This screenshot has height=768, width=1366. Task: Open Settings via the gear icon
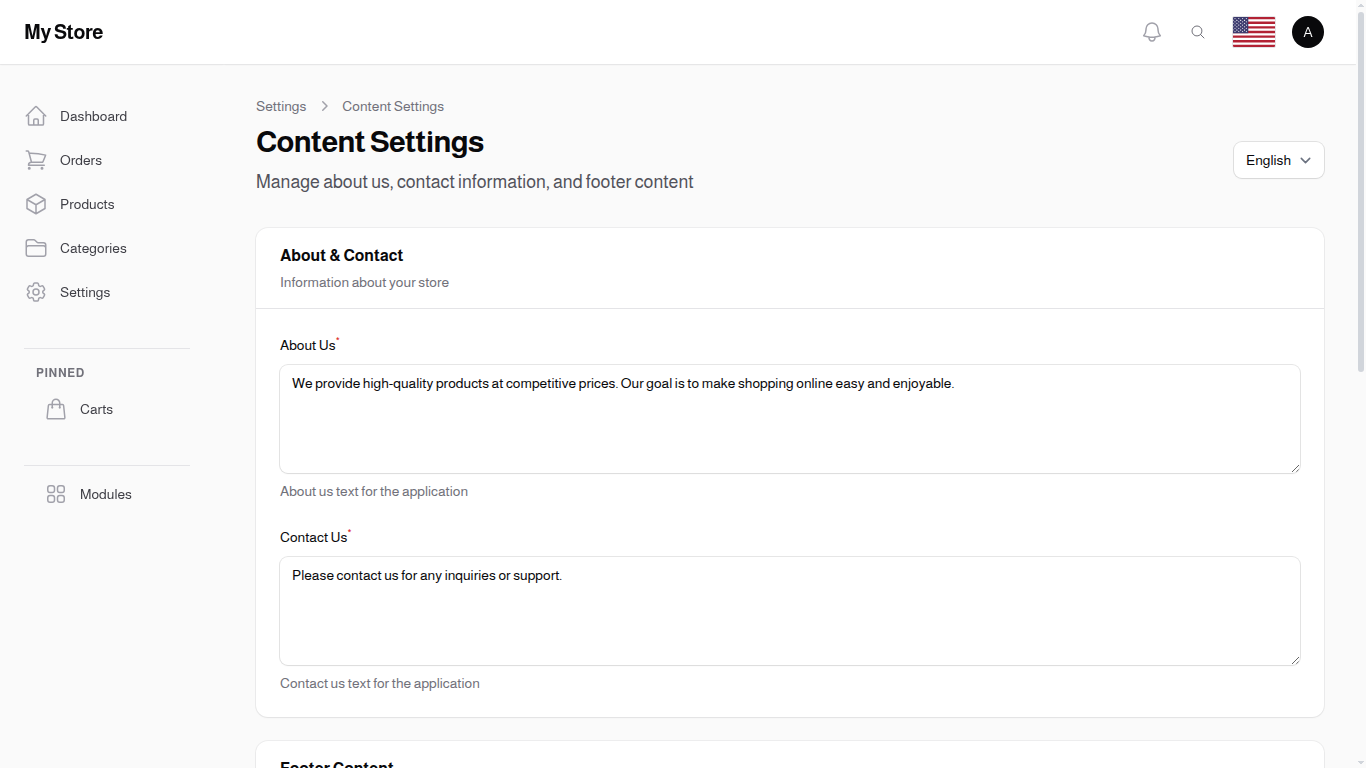point(36,292)
